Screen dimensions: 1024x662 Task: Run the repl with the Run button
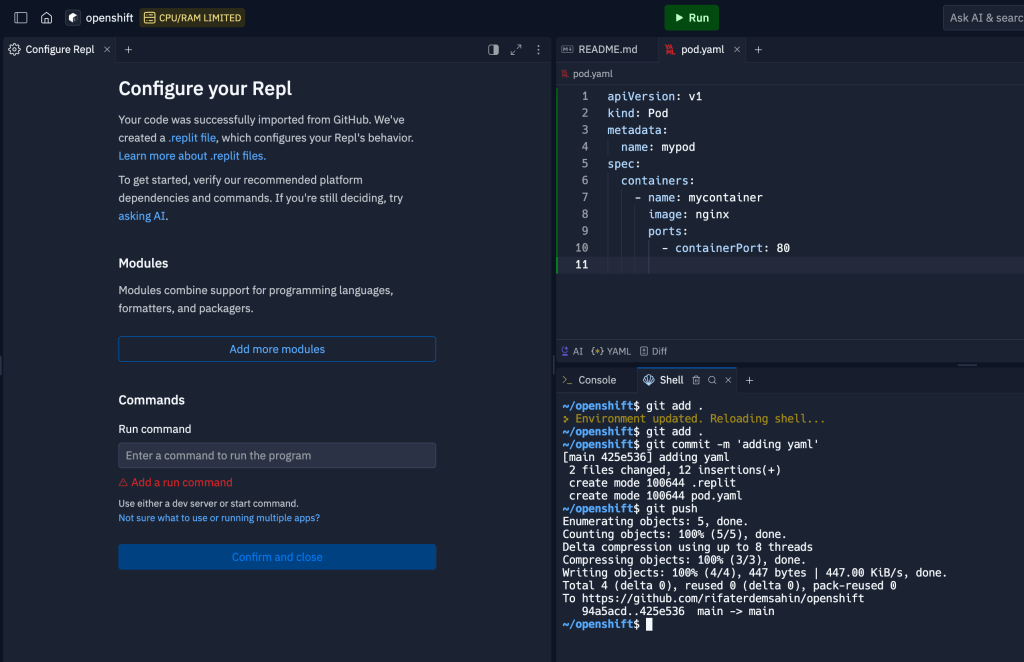point(691,18)
